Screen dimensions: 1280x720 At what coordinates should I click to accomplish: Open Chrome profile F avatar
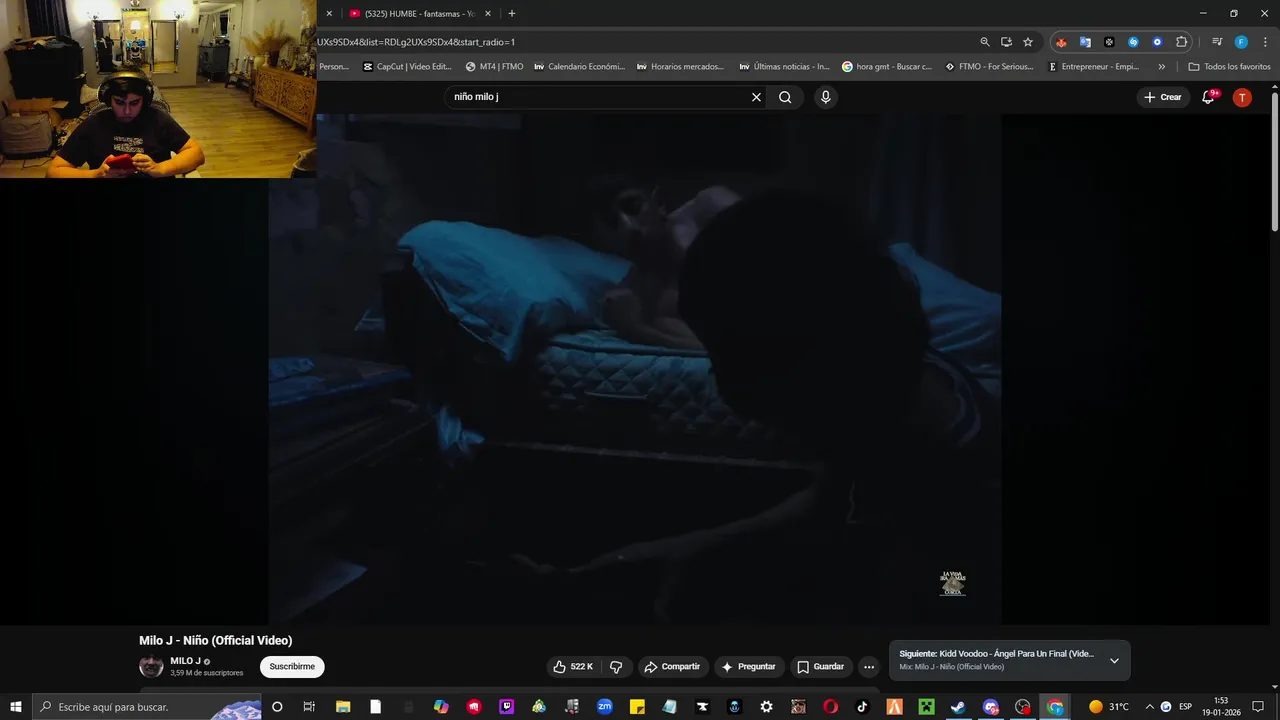pos(1241,42)
